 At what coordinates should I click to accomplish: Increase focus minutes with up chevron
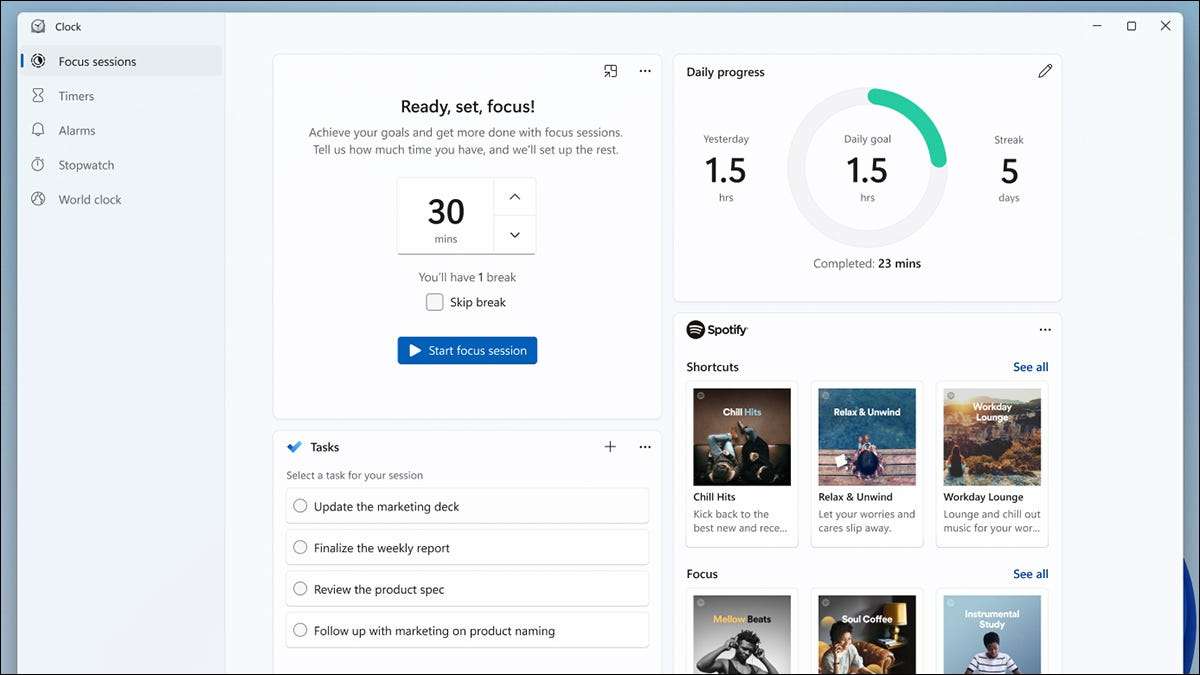coord(515,197)
